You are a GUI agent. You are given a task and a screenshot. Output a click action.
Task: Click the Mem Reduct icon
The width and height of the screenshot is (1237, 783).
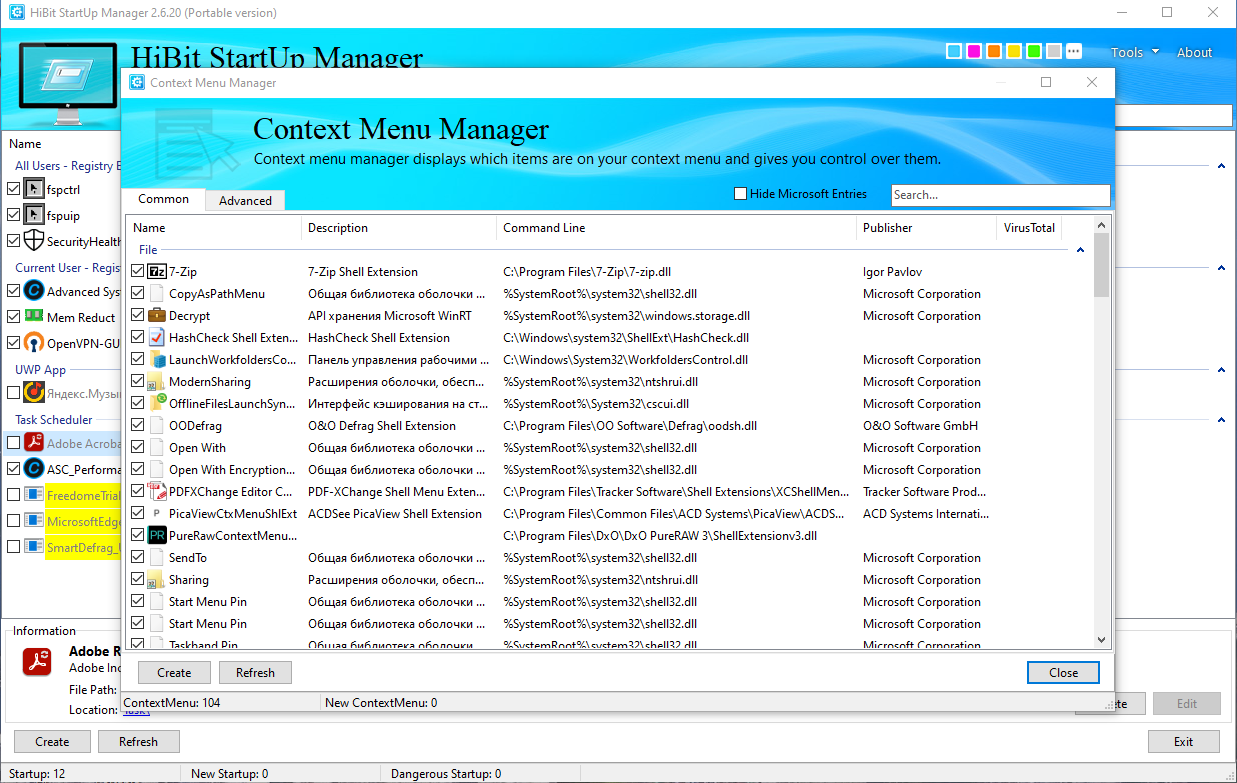tap(34, 317)
